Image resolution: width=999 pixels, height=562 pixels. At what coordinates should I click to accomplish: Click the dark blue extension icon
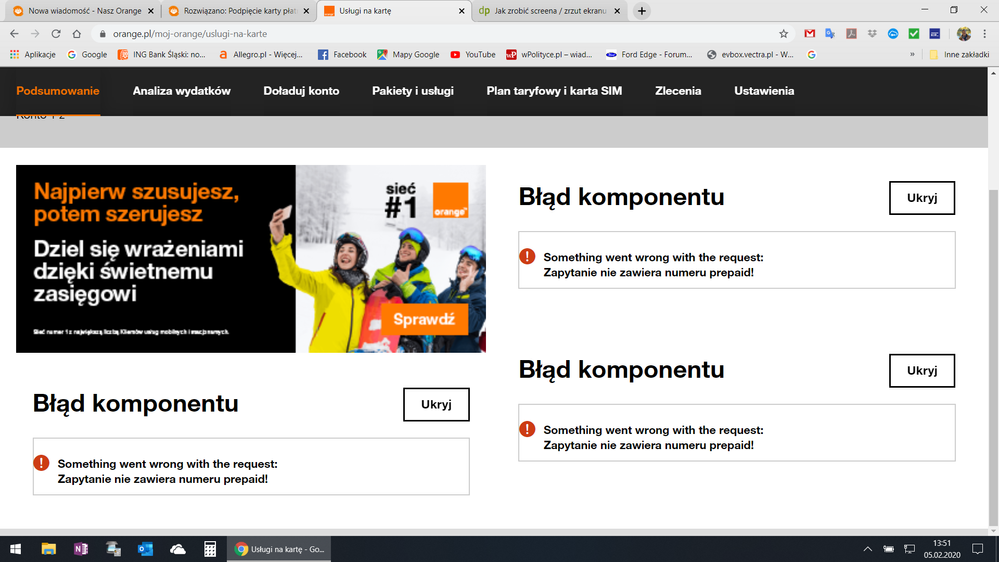(x=935, y=34)
